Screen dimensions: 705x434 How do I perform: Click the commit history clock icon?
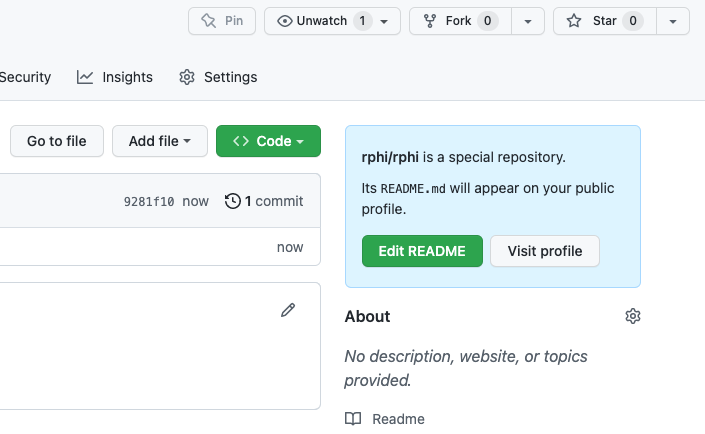point(232,201)
